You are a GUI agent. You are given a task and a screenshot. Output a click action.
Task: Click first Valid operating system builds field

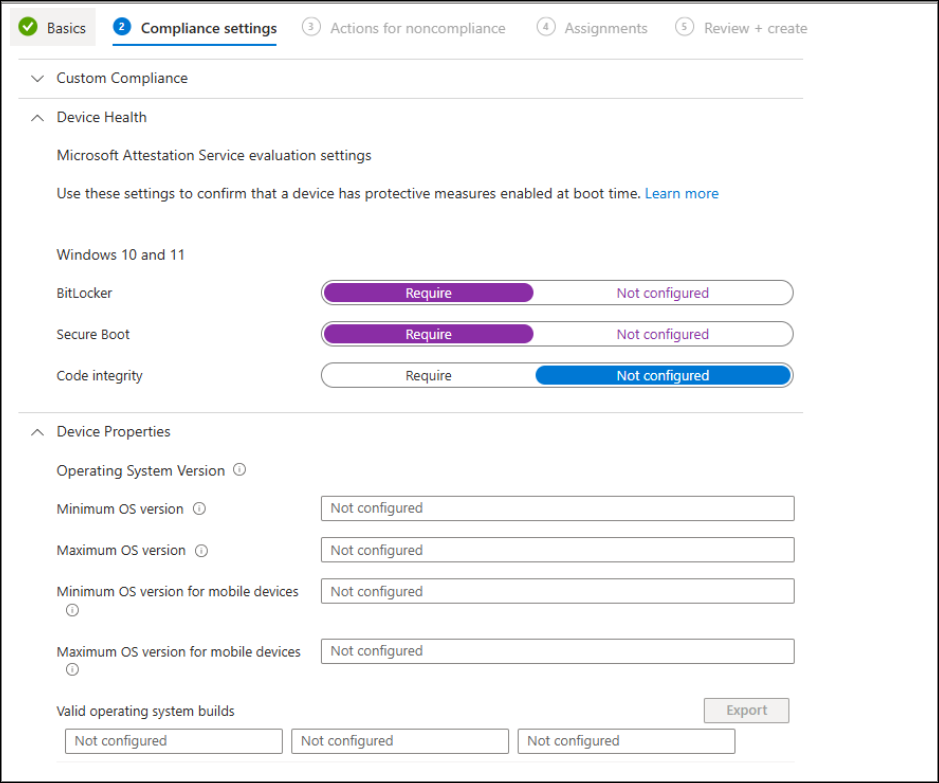pyautogui.click(x=173, y=741)
